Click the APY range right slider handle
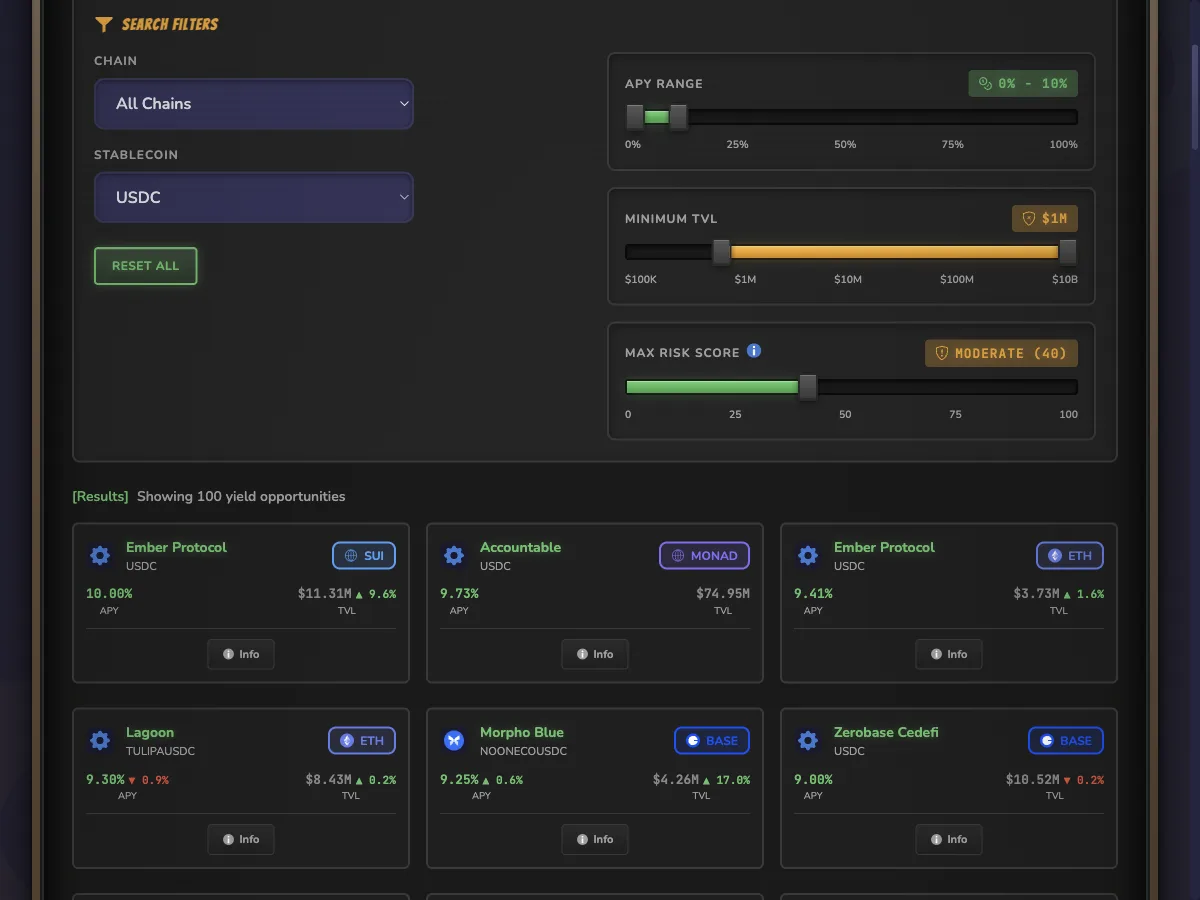Screen dimensions: 1200x900 click(x=678, y=117)
